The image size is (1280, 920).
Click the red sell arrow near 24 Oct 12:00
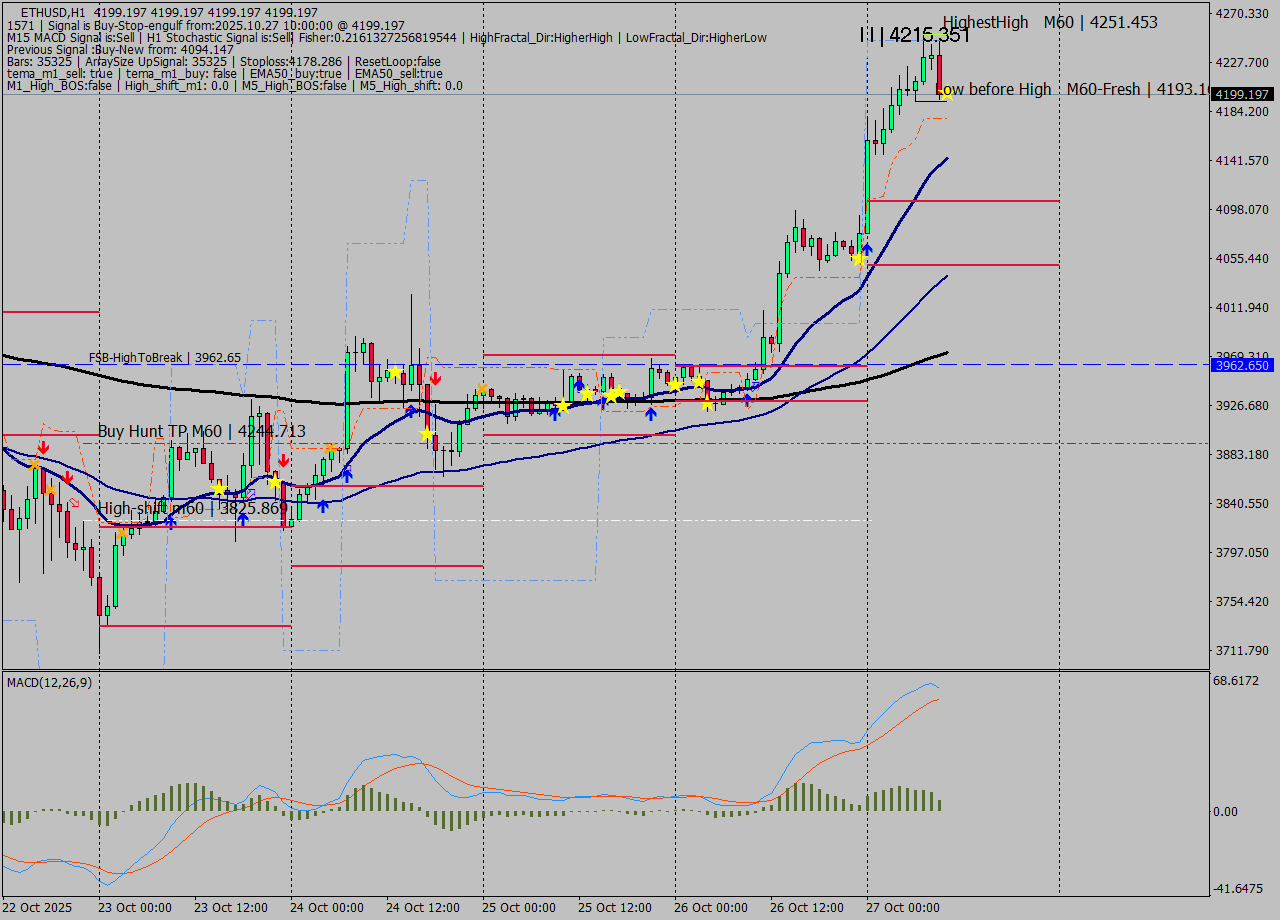coord(435,378)
